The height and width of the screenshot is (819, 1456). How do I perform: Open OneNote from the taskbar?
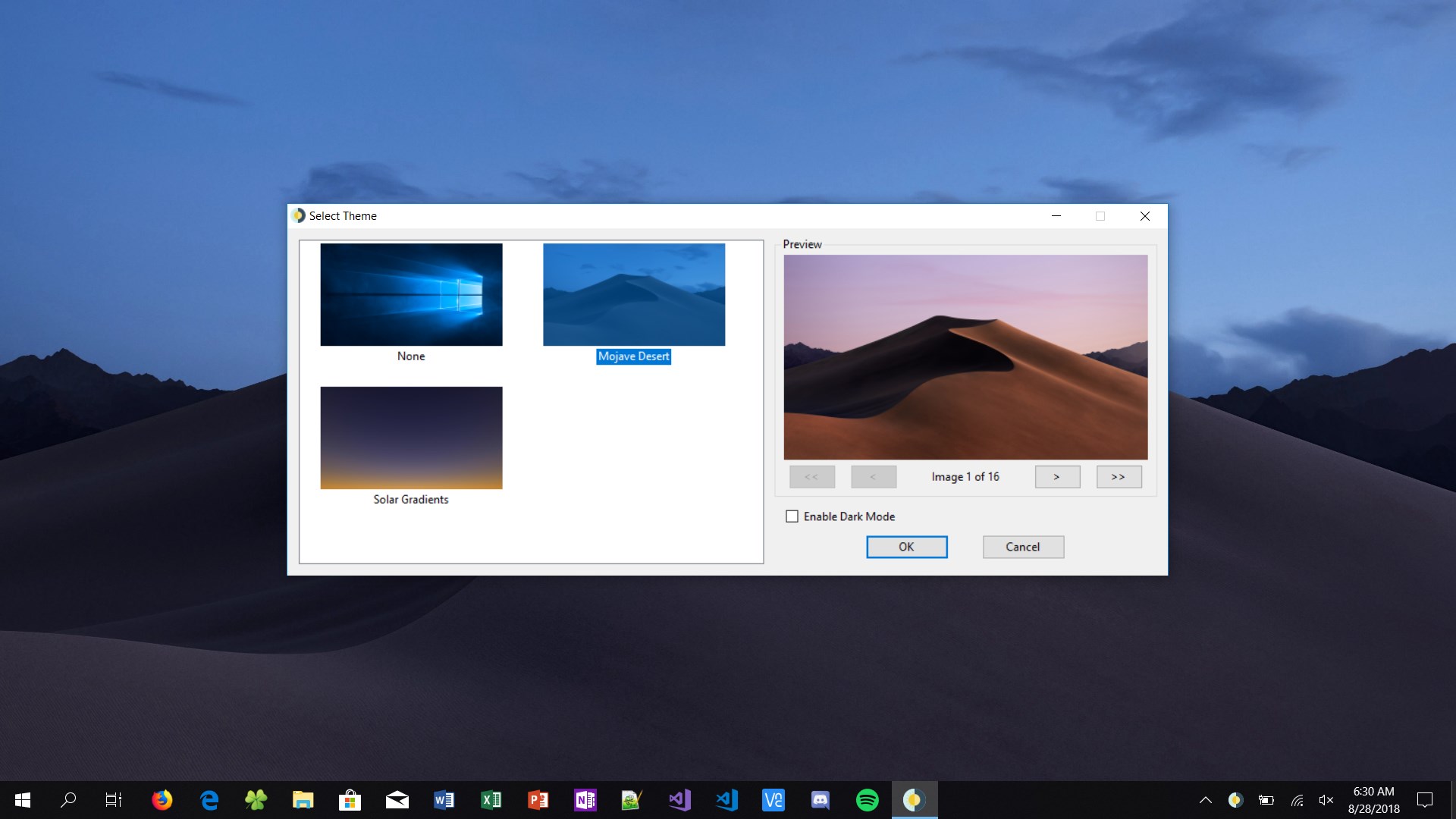pos(585,799)
